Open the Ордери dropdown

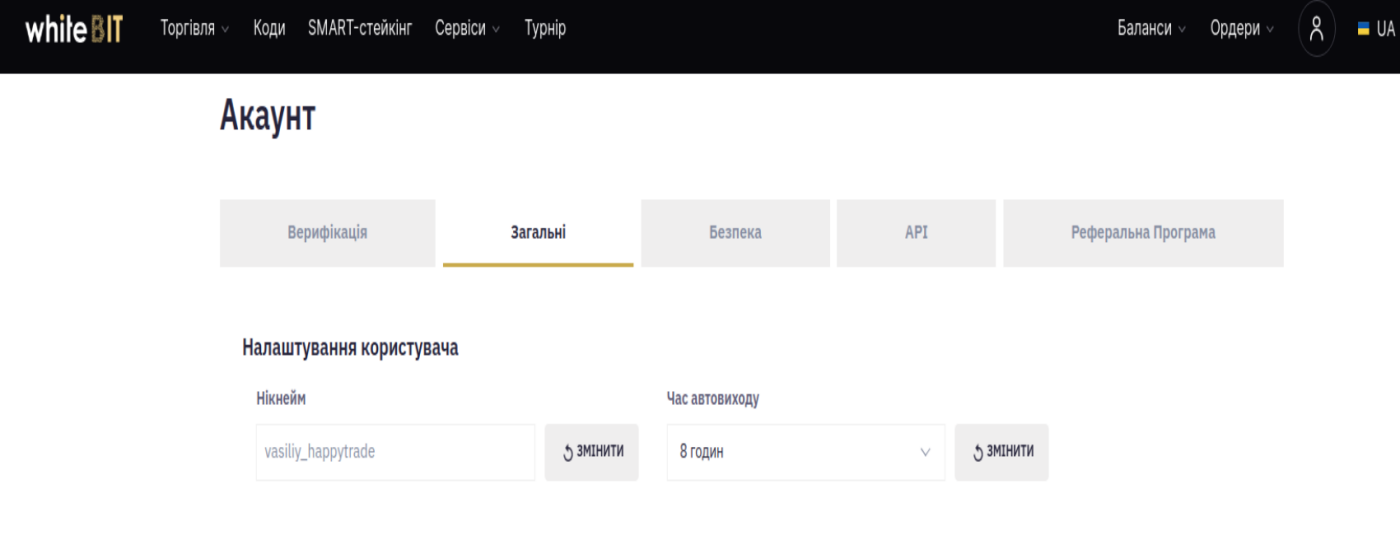1242,29
